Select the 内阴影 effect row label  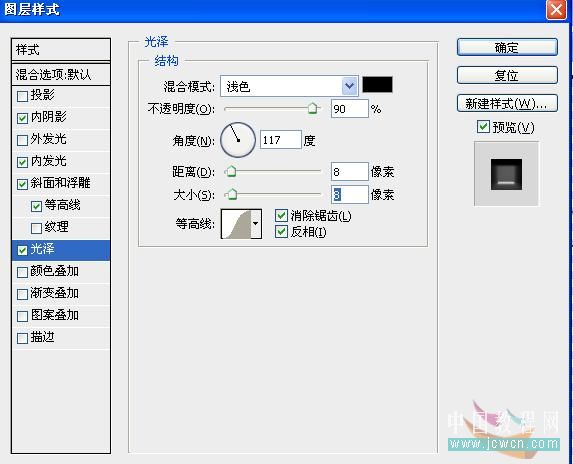(x=49, y=117)
